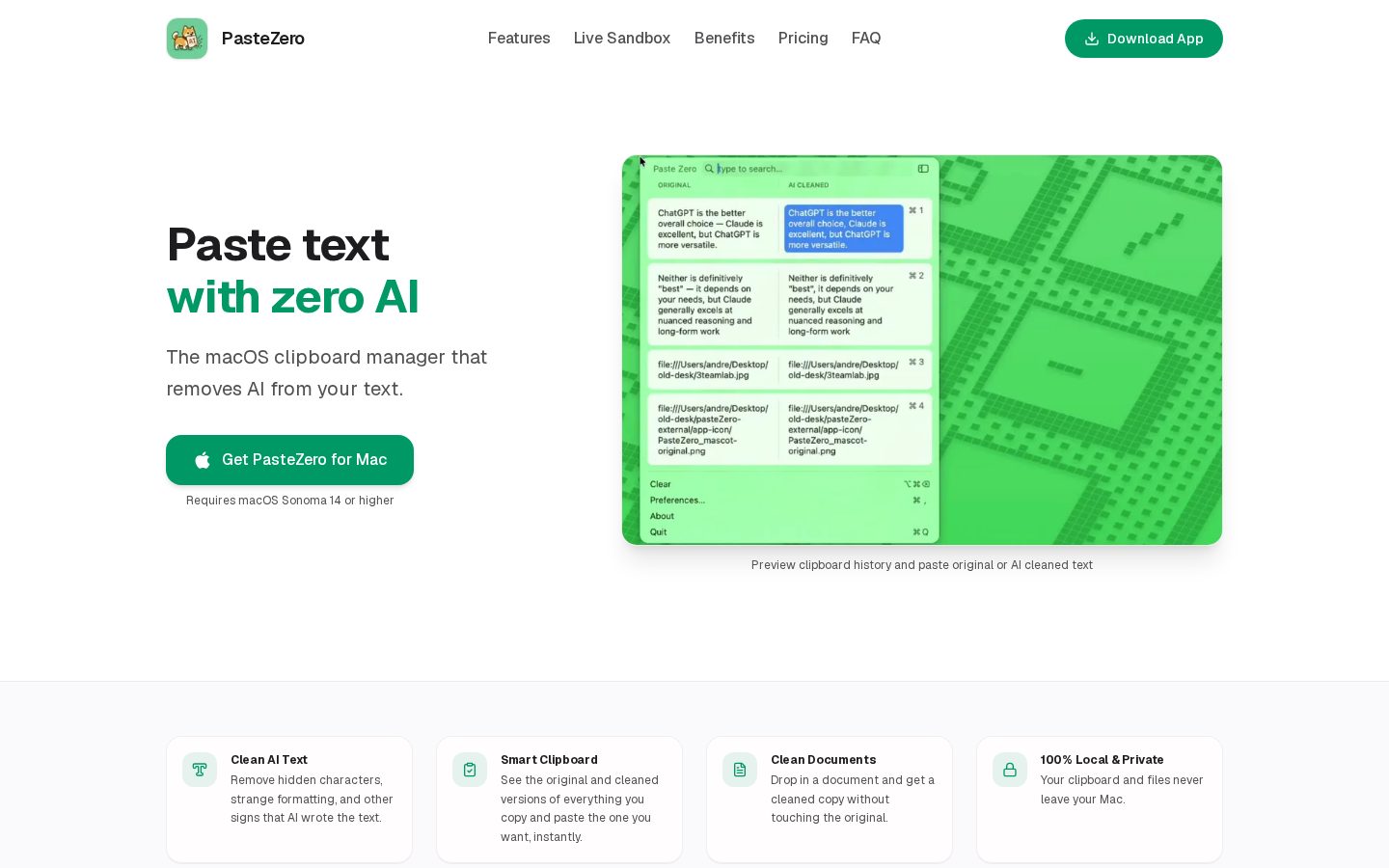The height and width of the screenshot is (868, 1389).
Task: Click the "Preview clipboard history" caption text
Action: coord(922,565)
